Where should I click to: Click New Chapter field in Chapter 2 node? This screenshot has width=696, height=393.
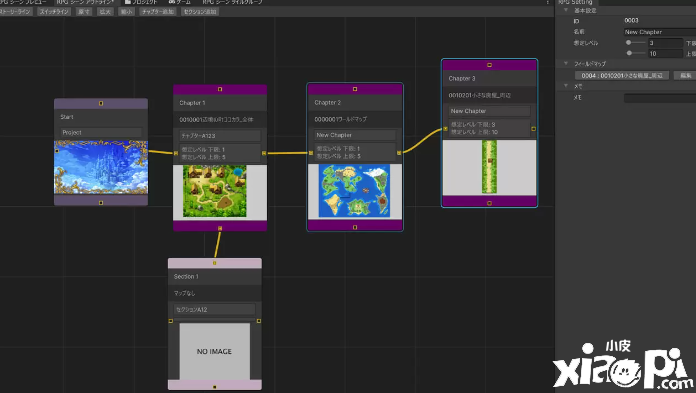pos(355,135)
